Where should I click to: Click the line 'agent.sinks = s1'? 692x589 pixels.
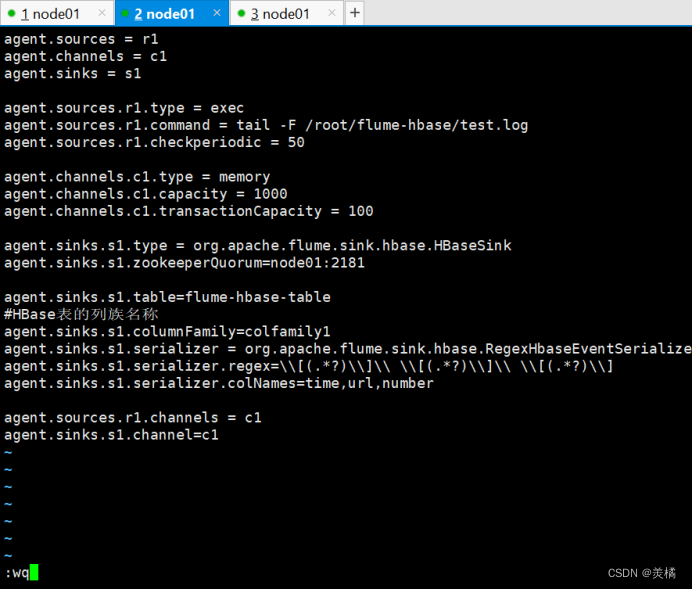(x=73, y=74)
